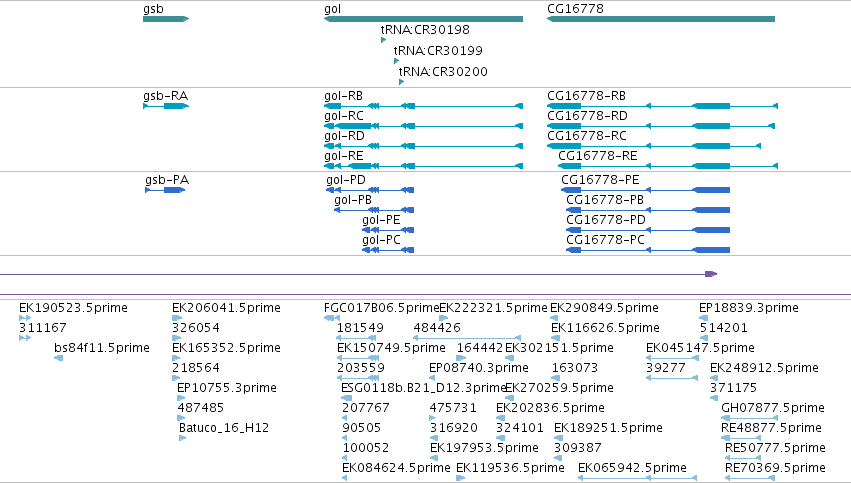Click the 203559 EST label

361,368
